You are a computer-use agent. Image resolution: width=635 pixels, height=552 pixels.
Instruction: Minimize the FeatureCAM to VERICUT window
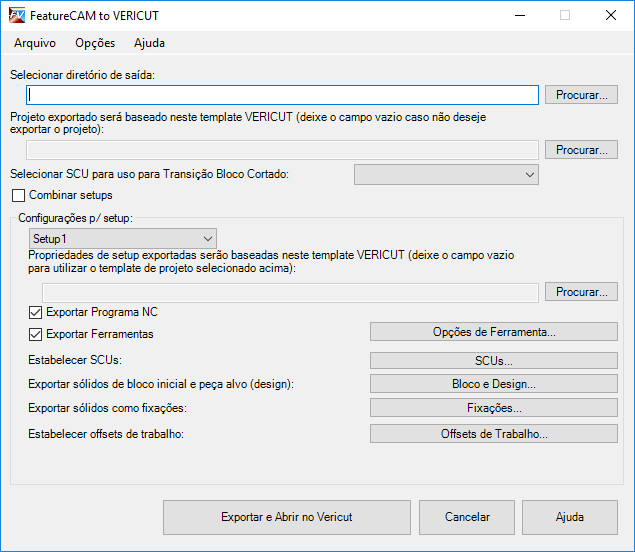520,15
